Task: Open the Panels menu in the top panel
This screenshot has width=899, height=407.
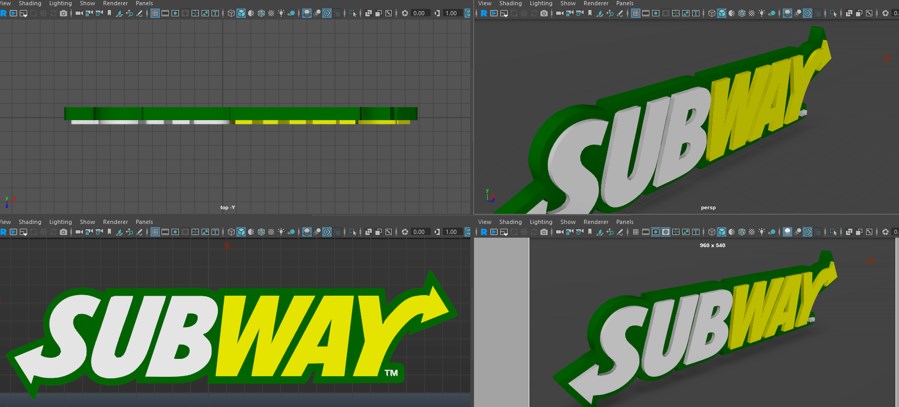Action: tap(144, 3)
